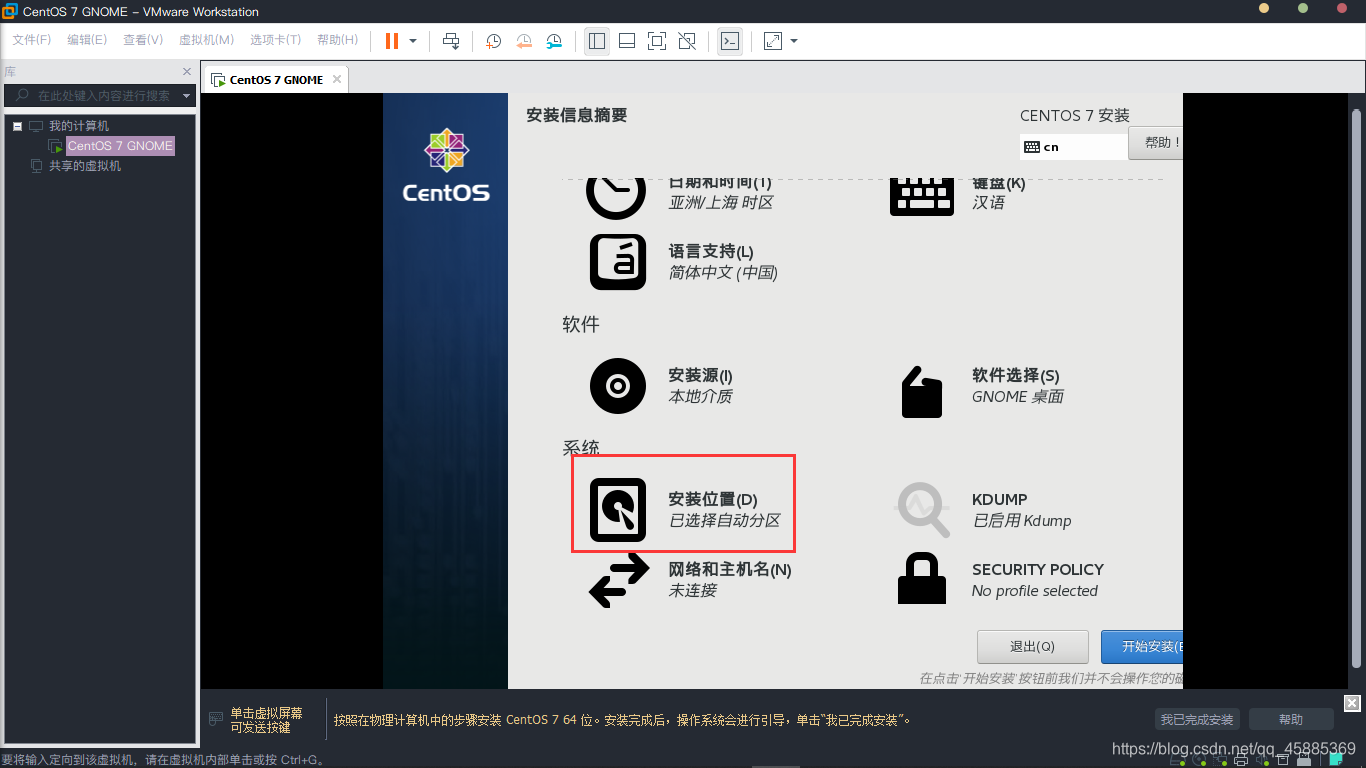Click the 本地介质 text
Viewport: 1366px width, 768px height.
click(701, 396)
